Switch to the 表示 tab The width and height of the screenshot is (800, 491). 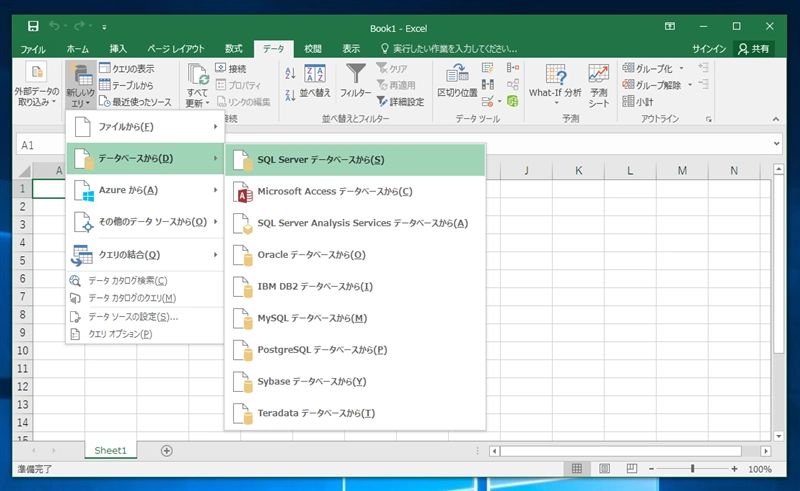pyautogui.click(x=351, y=49)
